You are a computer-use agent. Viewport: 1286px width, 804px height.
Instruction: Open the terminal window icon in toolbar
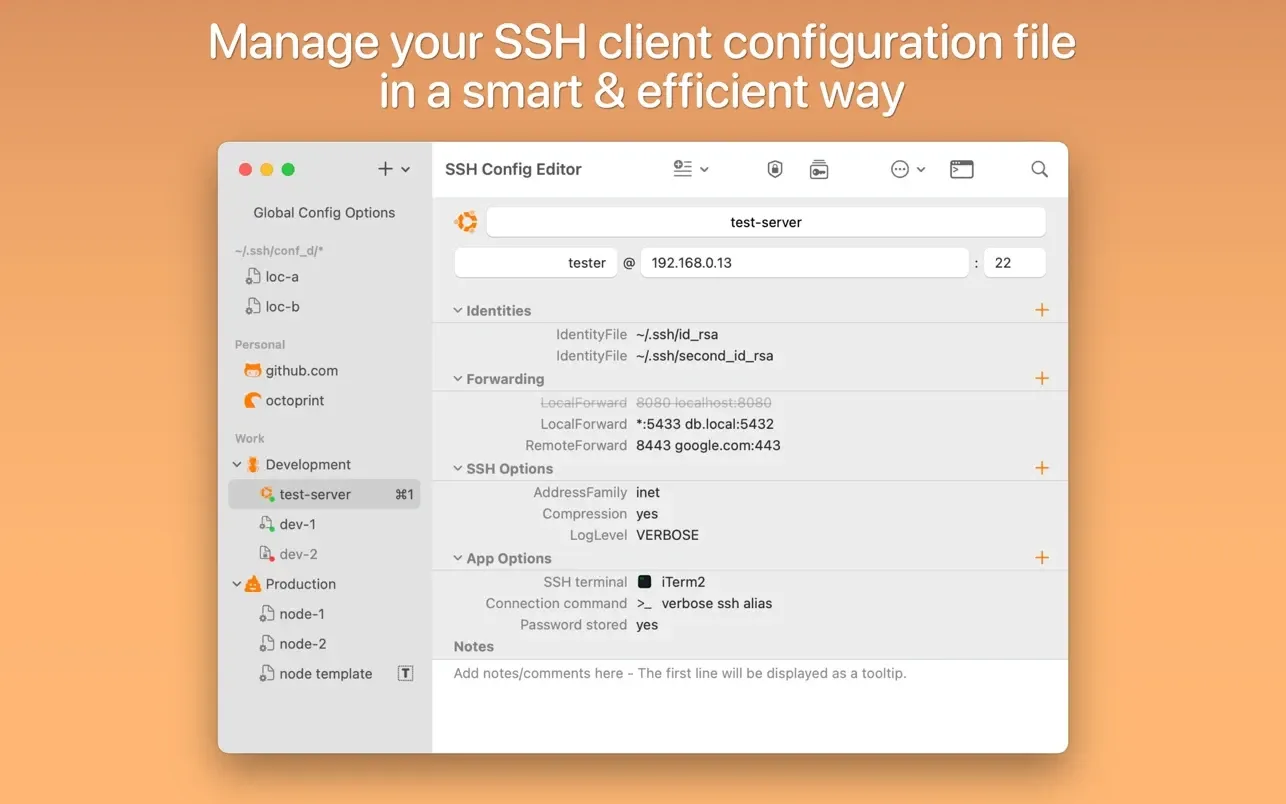[961, 169]
